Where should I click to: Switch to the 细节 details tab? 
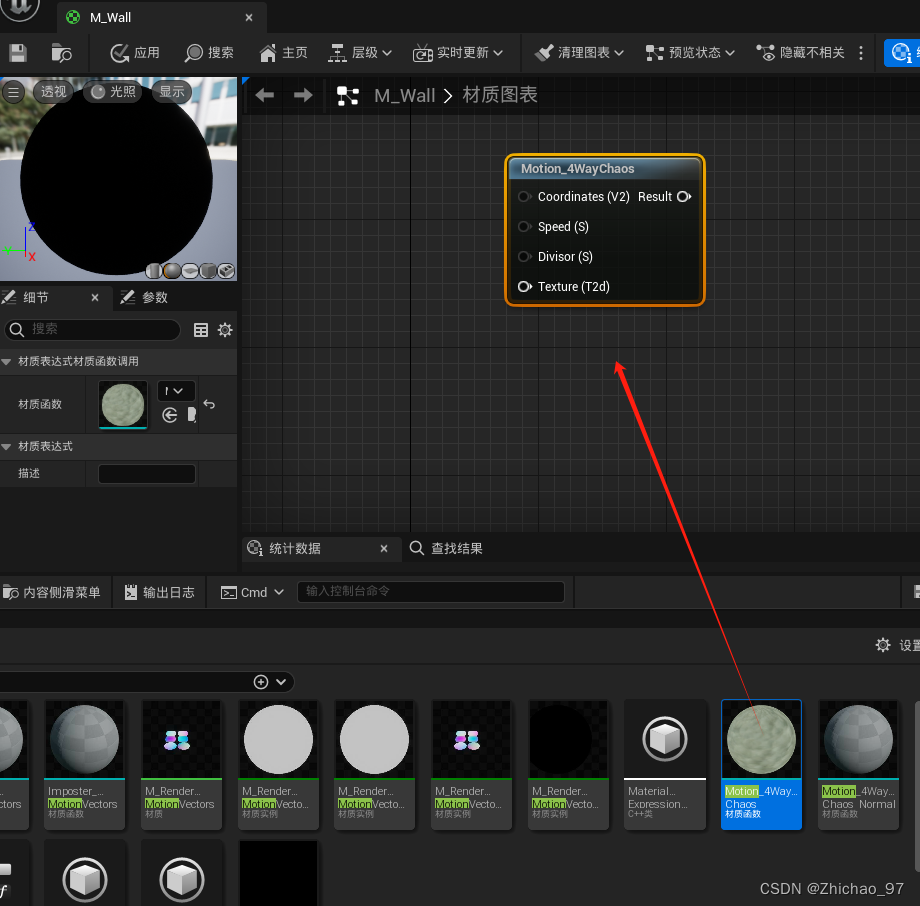[35, 298]
